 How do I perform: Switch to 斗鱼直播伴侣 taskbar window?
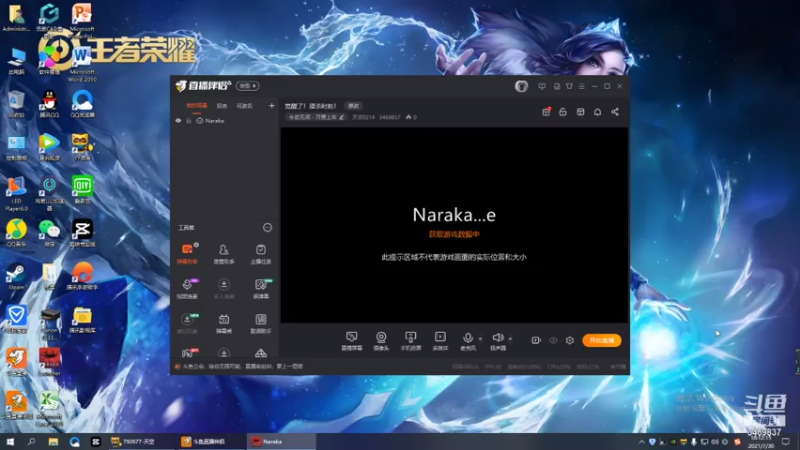(212, 441)
